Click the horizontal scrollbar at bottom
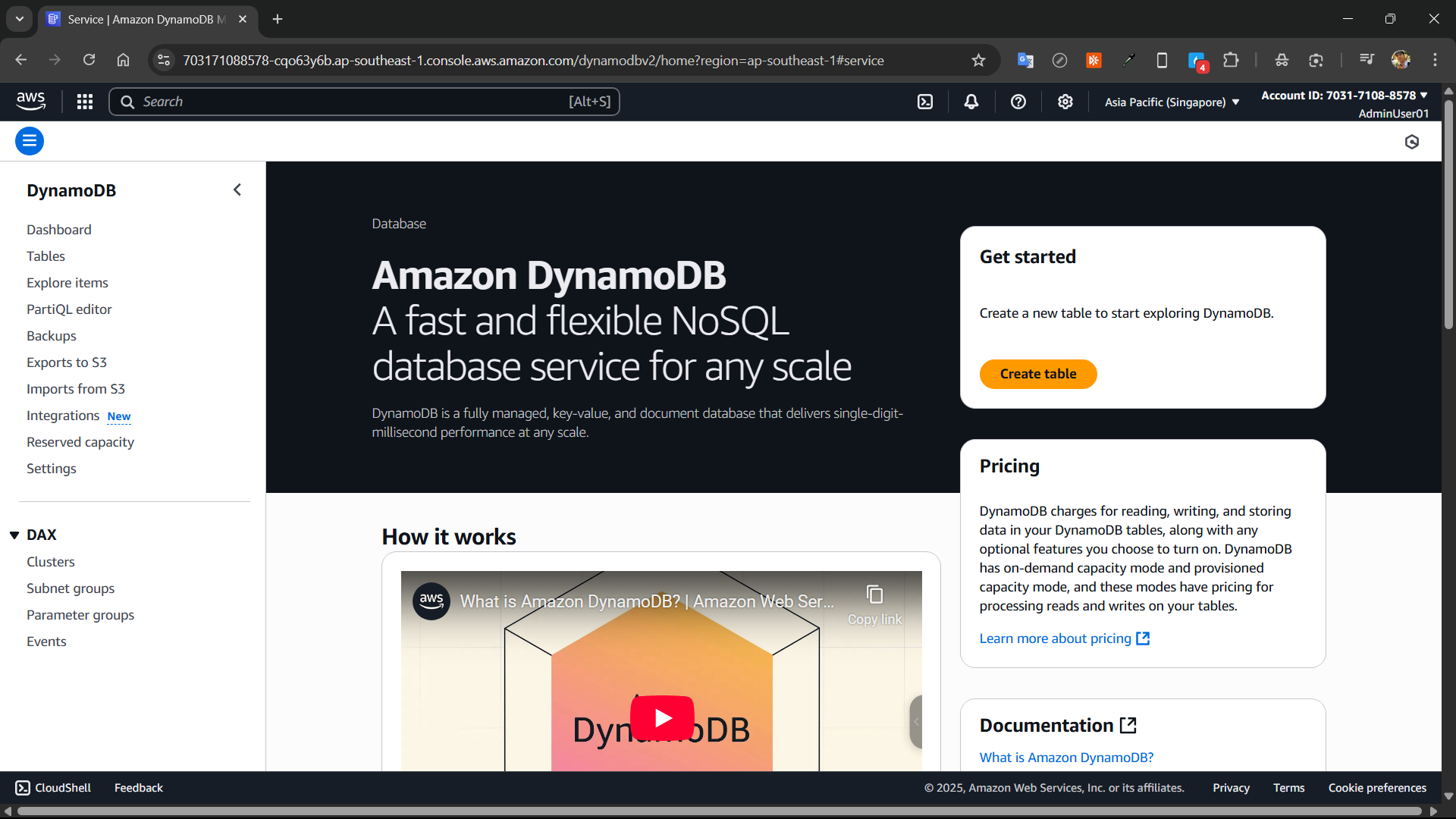The image size is (1456, 819). click(x=718, y=811)
